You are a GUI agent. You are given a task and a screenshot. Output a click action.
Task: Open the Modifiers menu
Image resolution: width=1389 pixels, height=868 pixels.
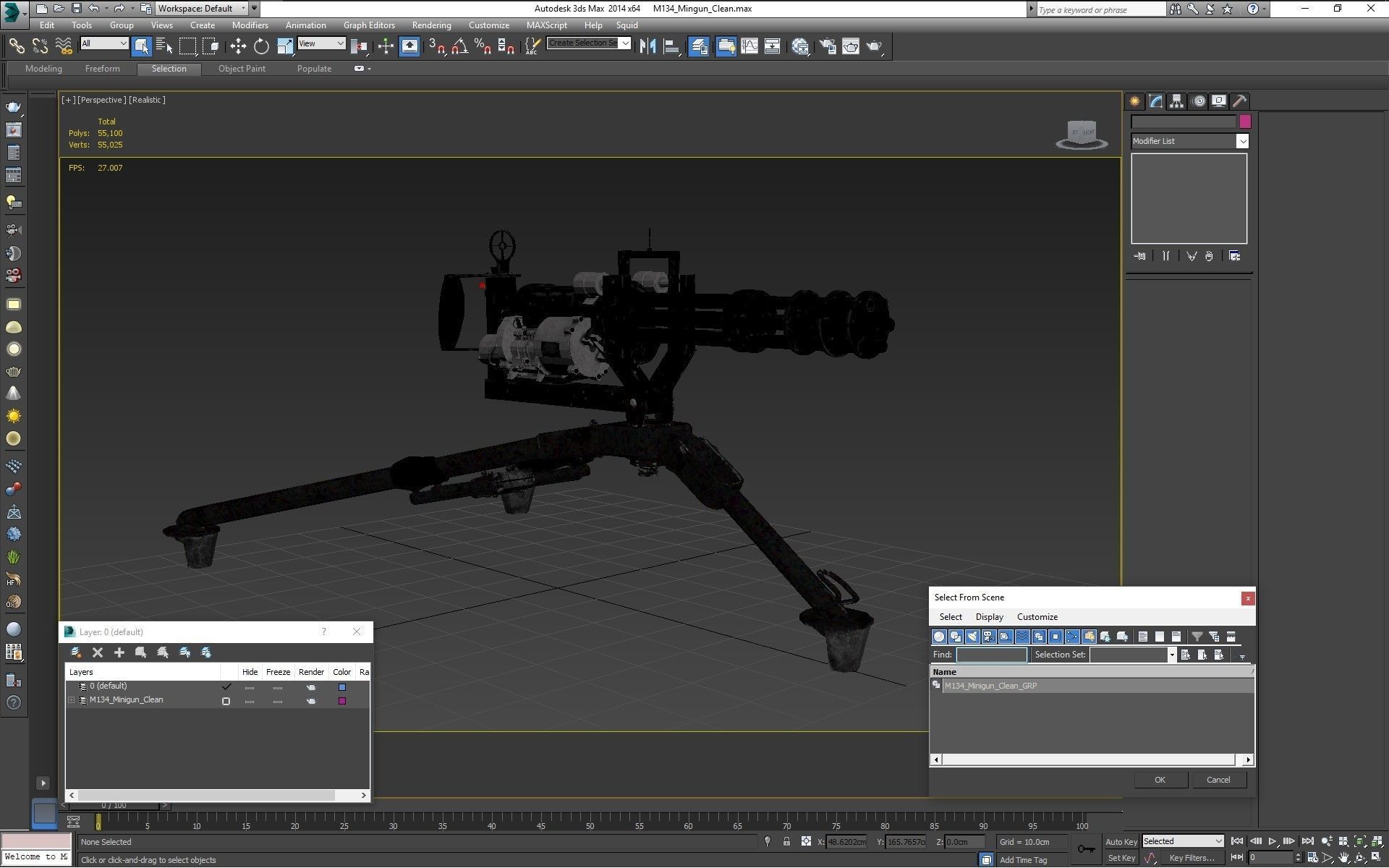click(250, 25)
